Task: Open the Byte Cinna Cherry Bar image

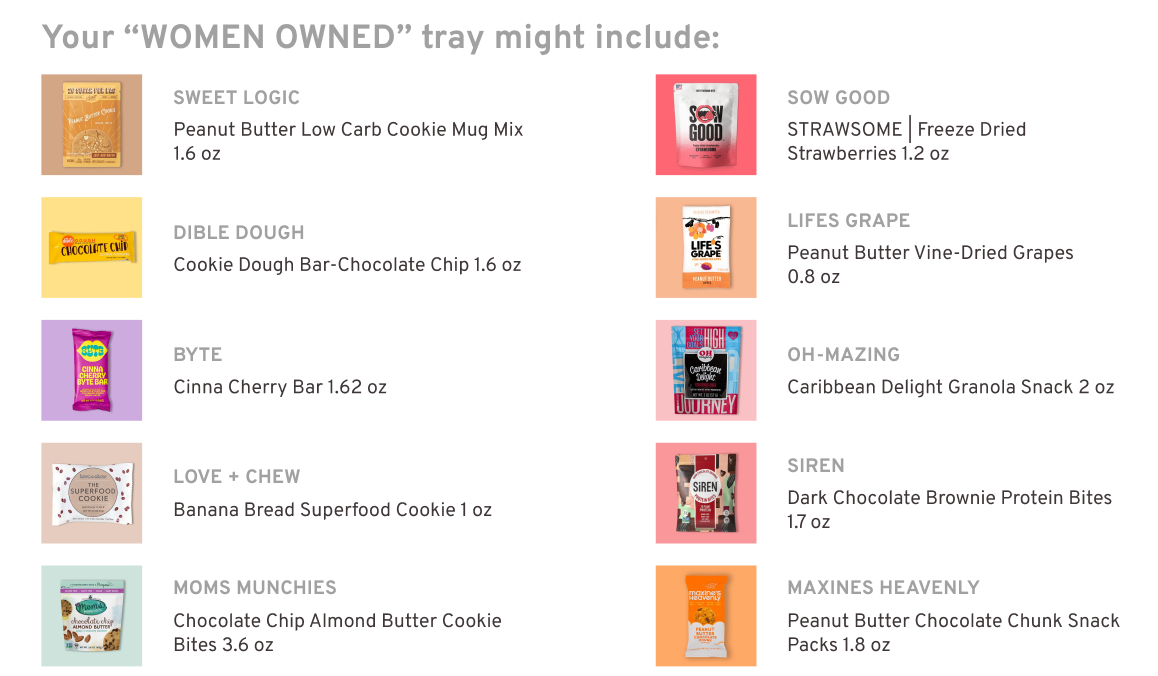Action: (92, 370)
